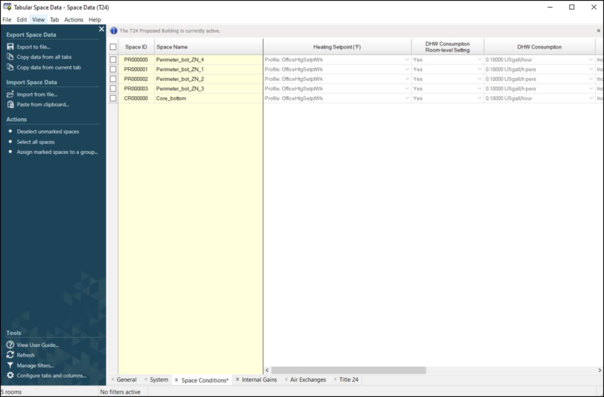Open Heating Setpoint dropdown for Perimeter_bot_ZN_1
Image resolution: width=604 pixels, height=397 pixels.
coord(407,69)
